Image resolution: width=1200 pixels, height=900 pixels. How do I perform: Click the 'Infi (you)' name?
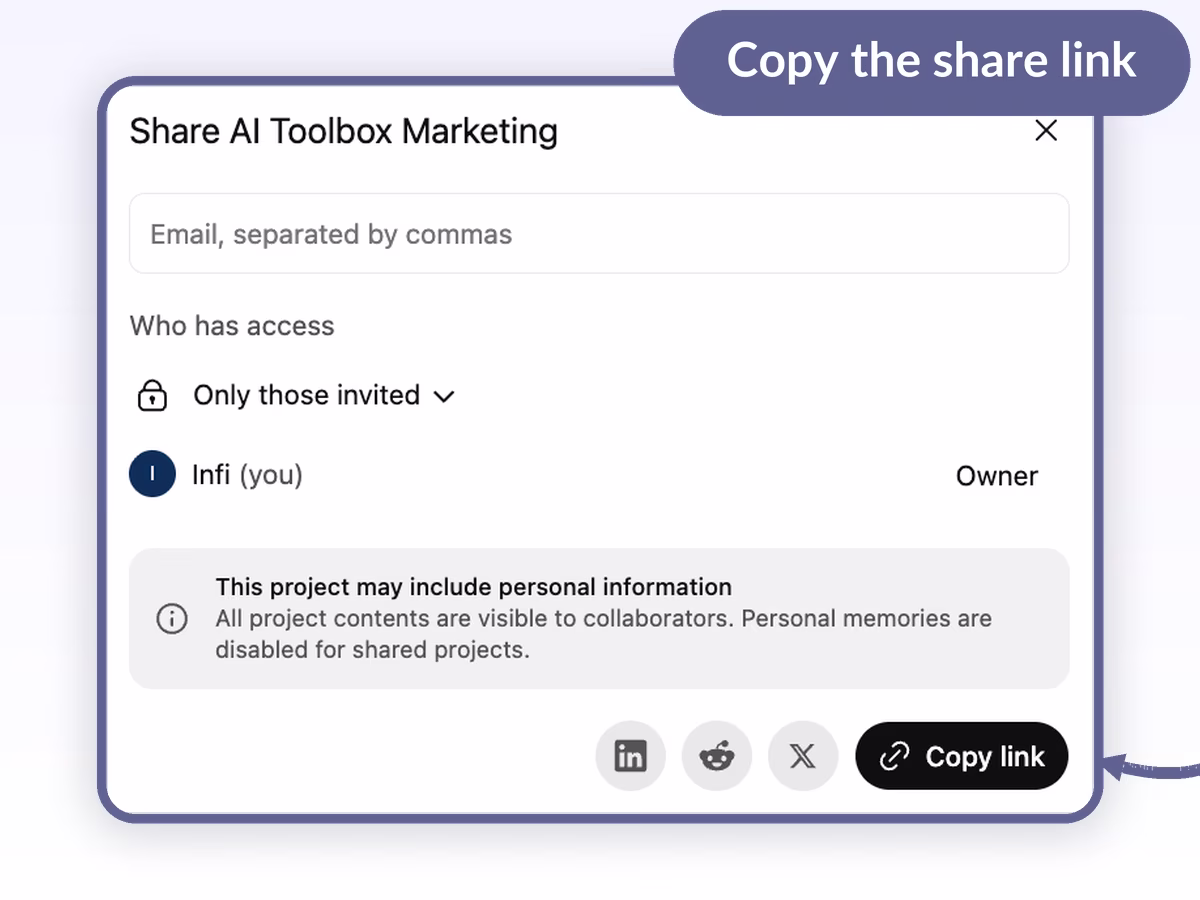(x=247, y=475)
